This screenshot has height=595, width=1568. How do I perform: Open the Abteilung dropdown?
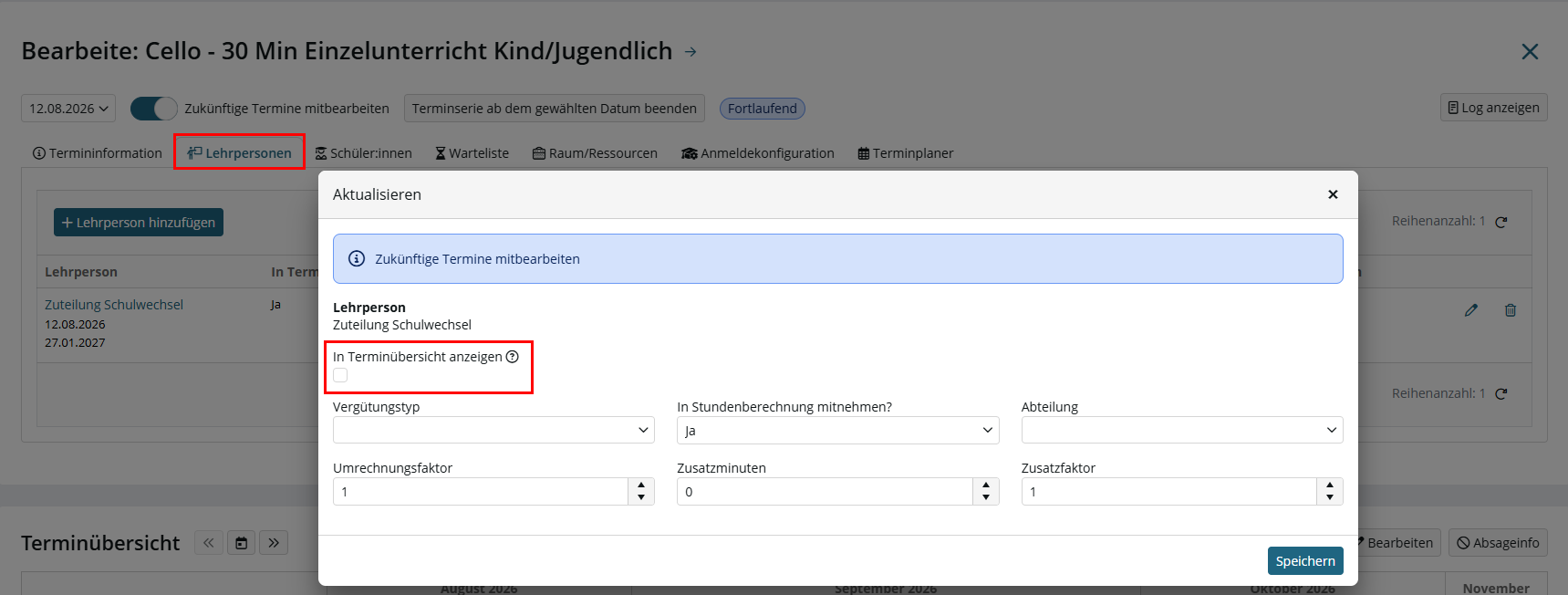point(1182,430)
